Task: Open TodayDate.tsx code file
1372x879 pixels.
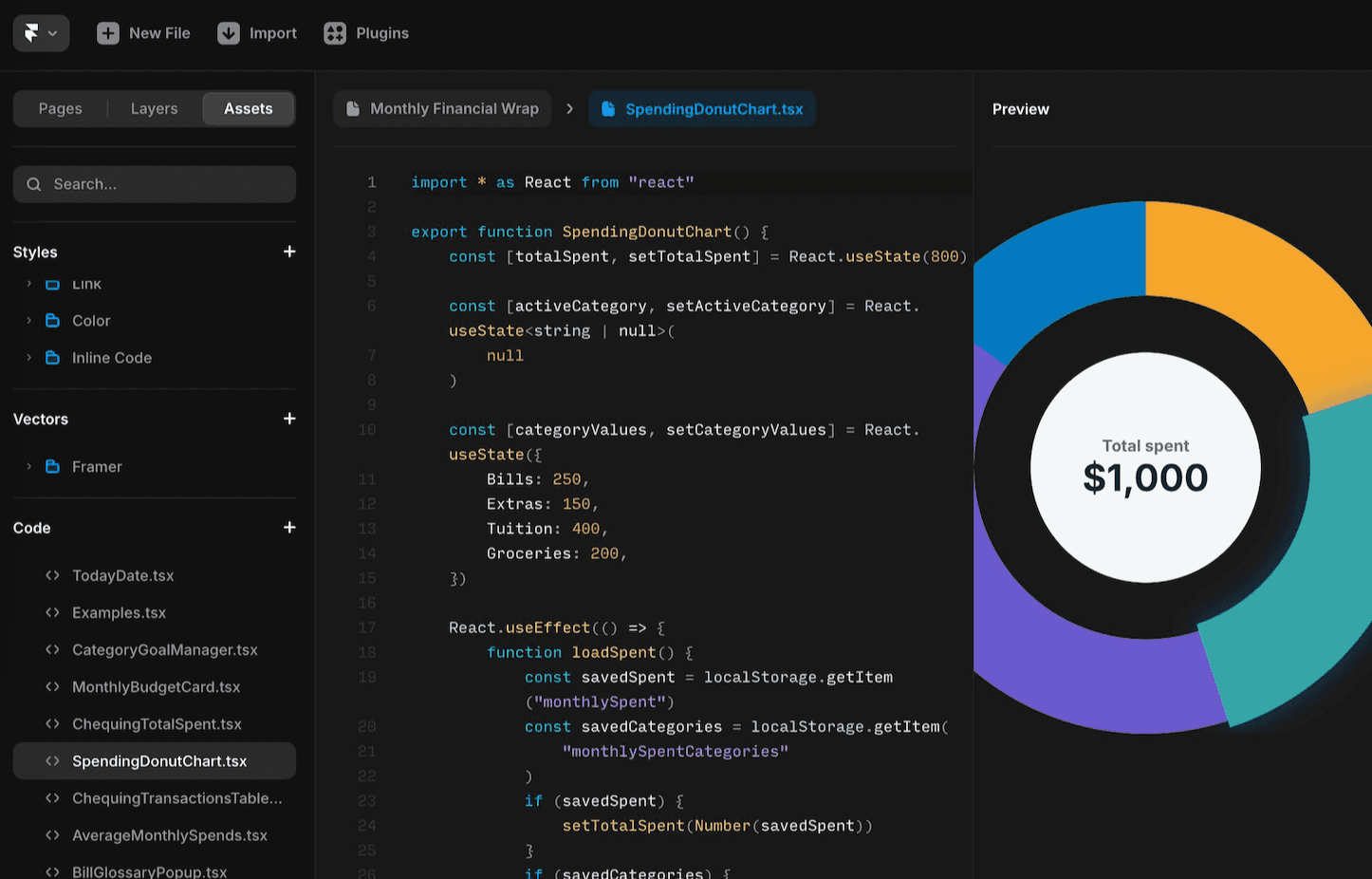Action: click(155, 576)
